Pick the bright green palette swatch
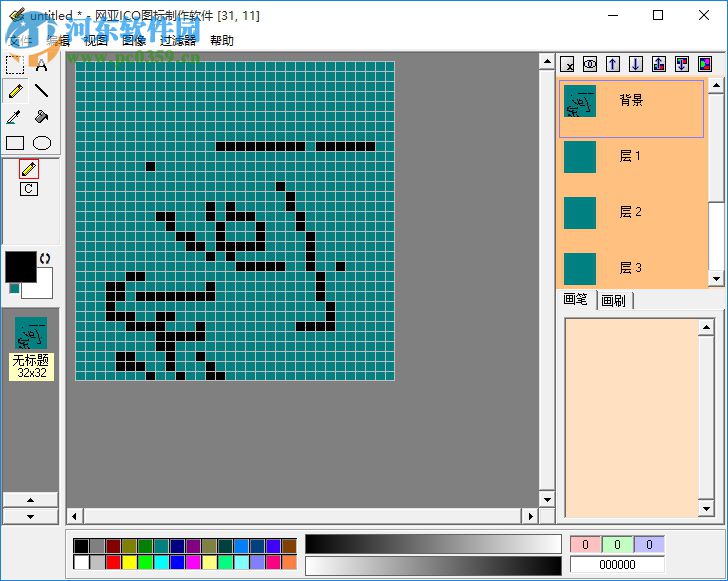This screenshot has width=728, height=581. point(145,562)
